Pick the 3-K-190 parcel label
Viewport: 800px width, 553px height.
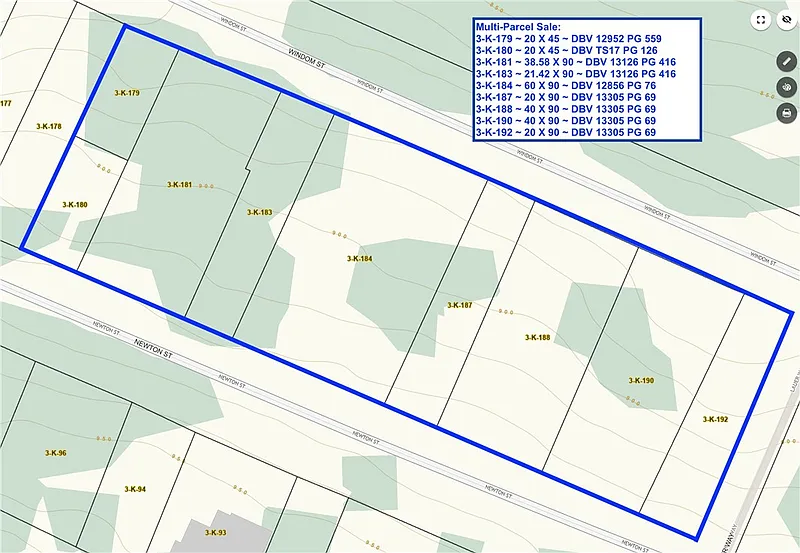[x=641, y=381]
